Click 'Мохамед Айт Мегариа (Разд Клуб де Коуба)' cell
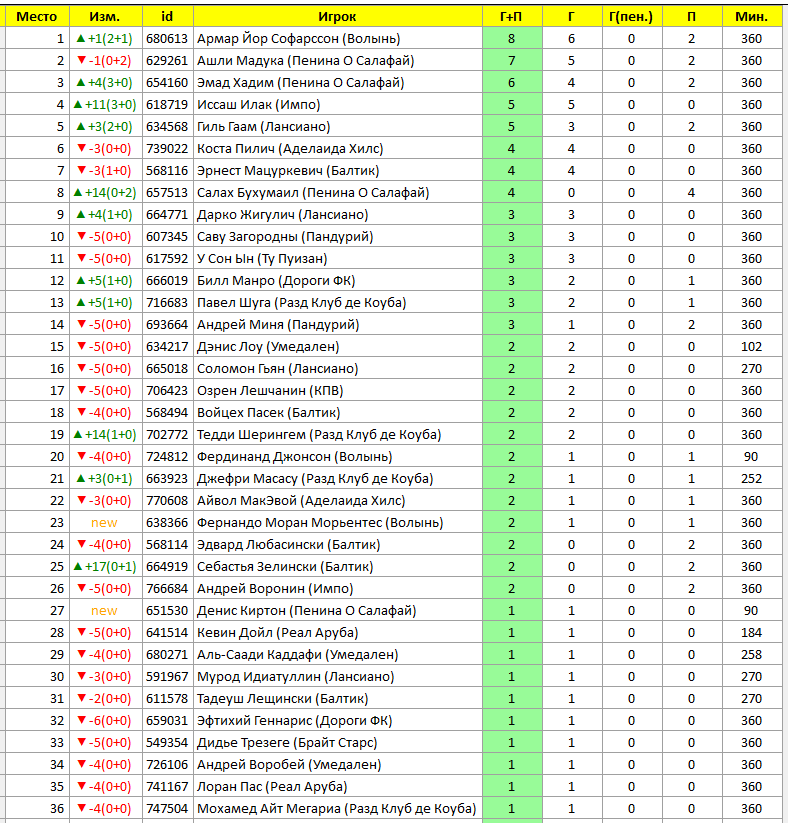 tap(338, 809)
